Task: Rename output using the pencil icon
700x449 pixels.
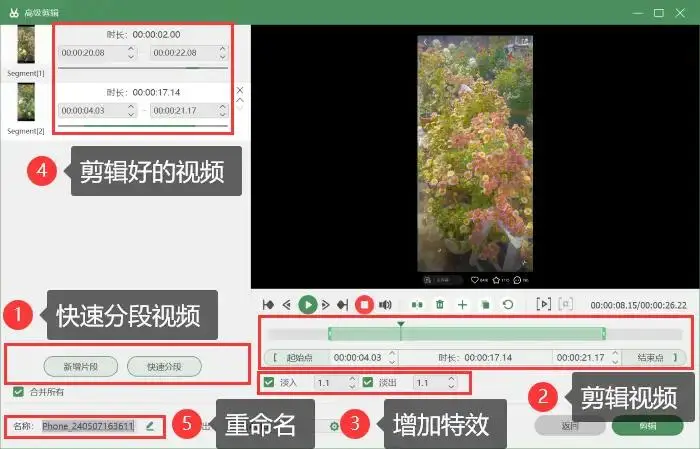Action: [150, 426]
